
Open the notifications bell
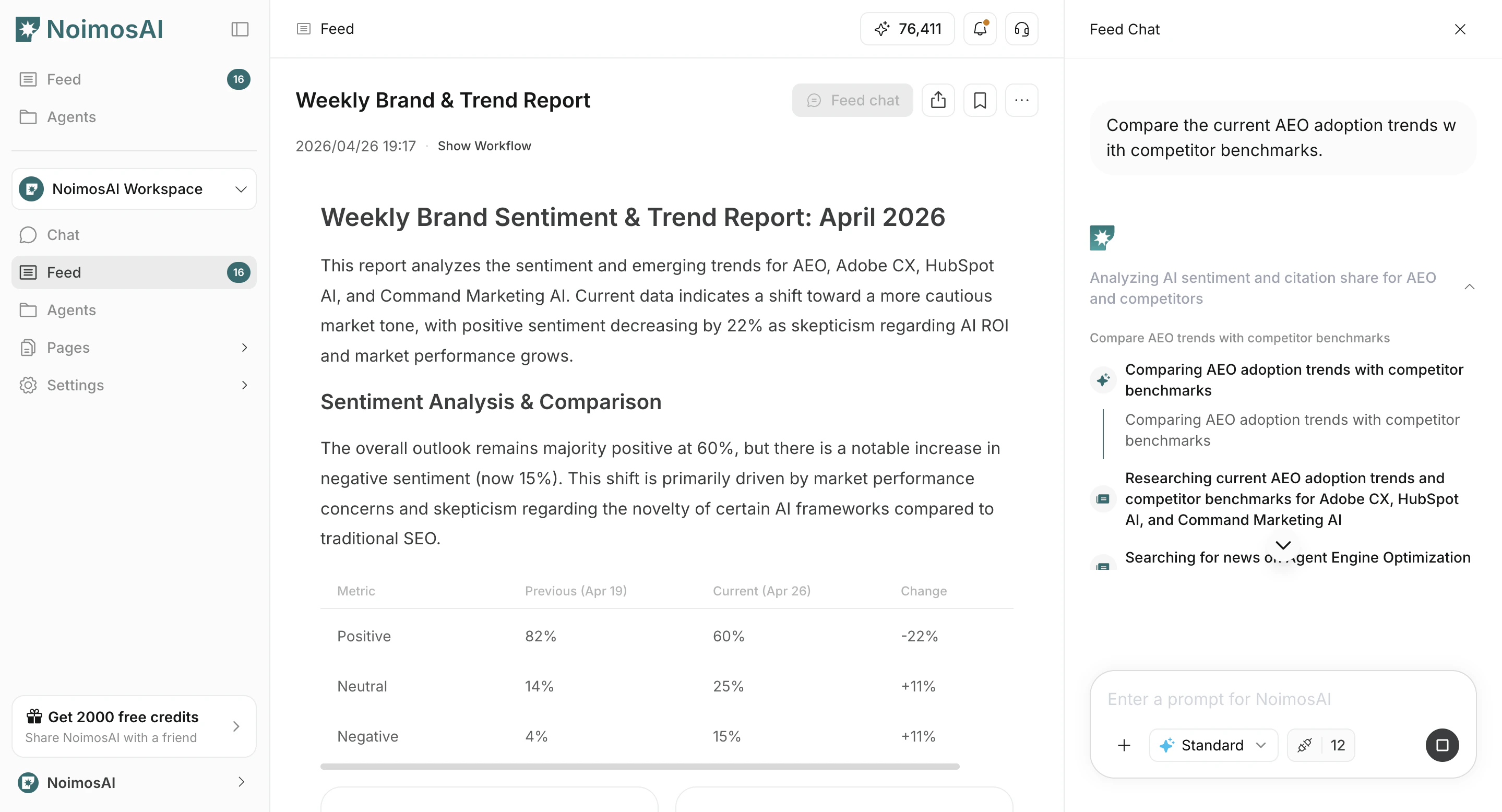[x=980, y=29]
